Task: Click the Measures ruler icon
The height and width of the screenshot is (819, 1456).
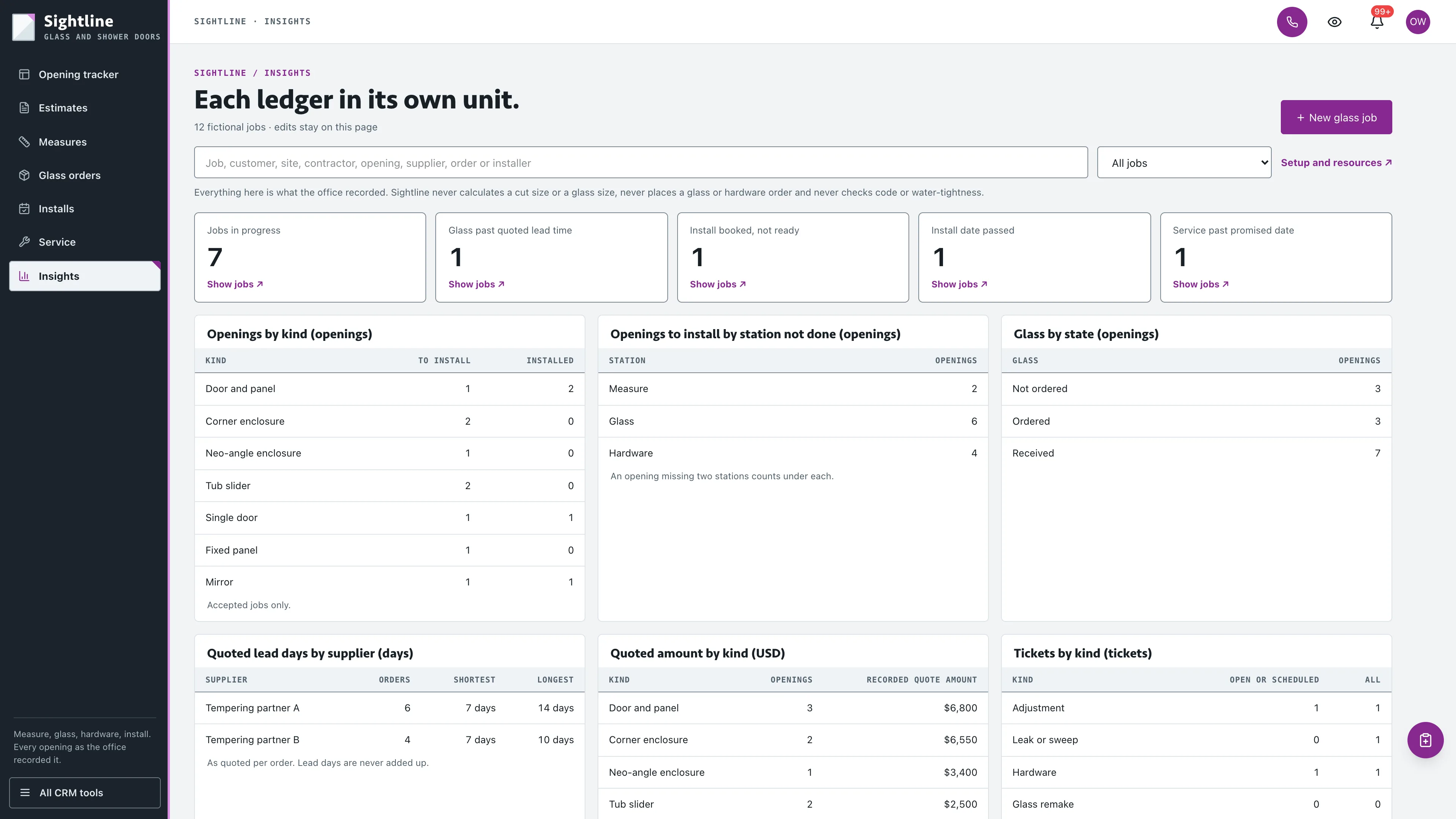Action: tap(24, 142)
